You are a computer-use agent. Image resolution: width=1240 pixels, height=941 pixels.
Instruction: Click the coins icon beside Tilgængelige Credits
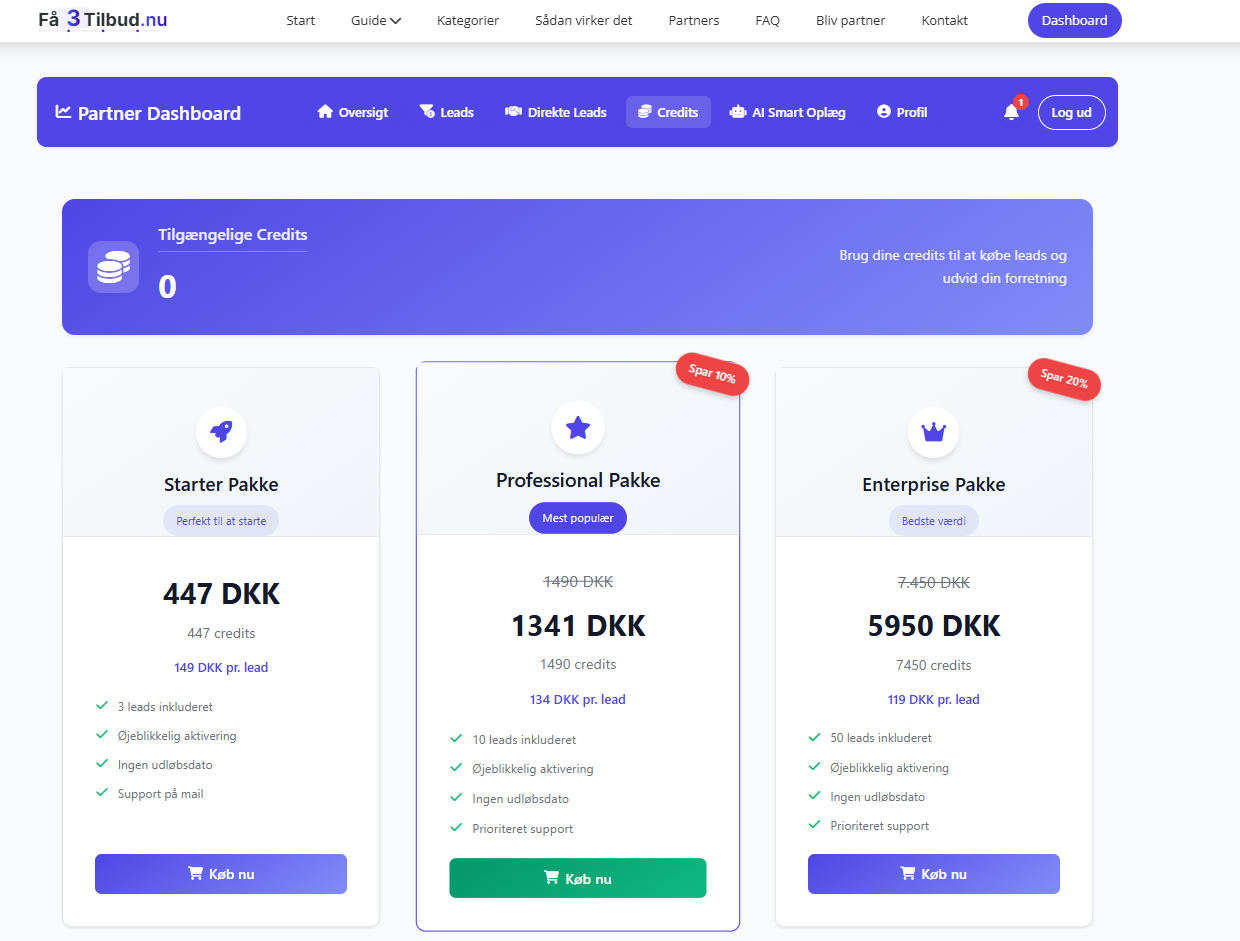click(x=113, y=267)
